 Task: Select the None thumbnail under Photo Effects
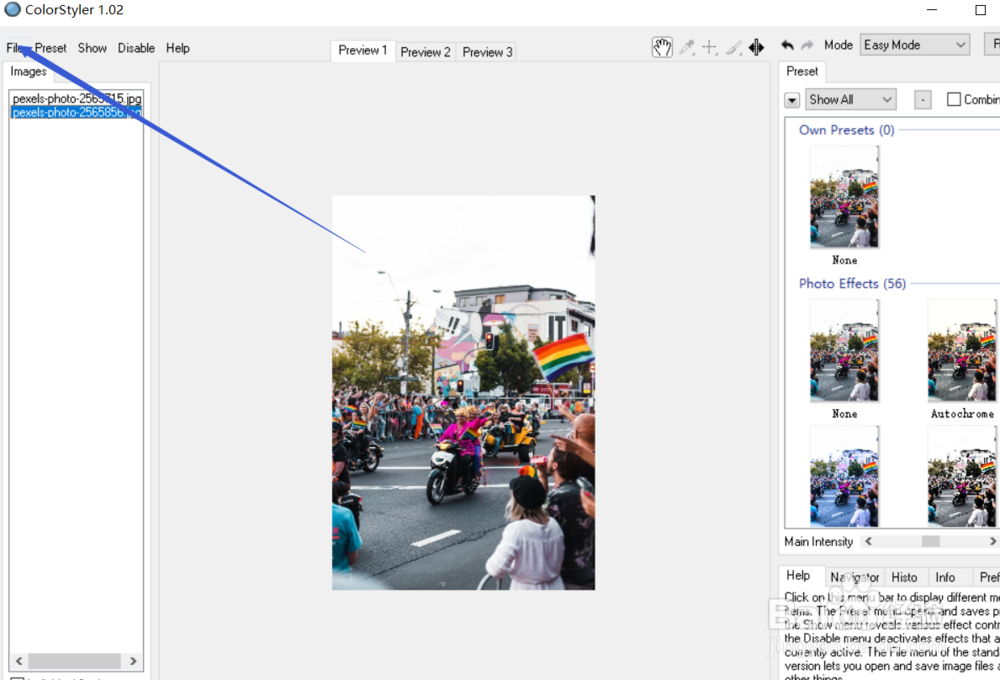coord(844,350)
